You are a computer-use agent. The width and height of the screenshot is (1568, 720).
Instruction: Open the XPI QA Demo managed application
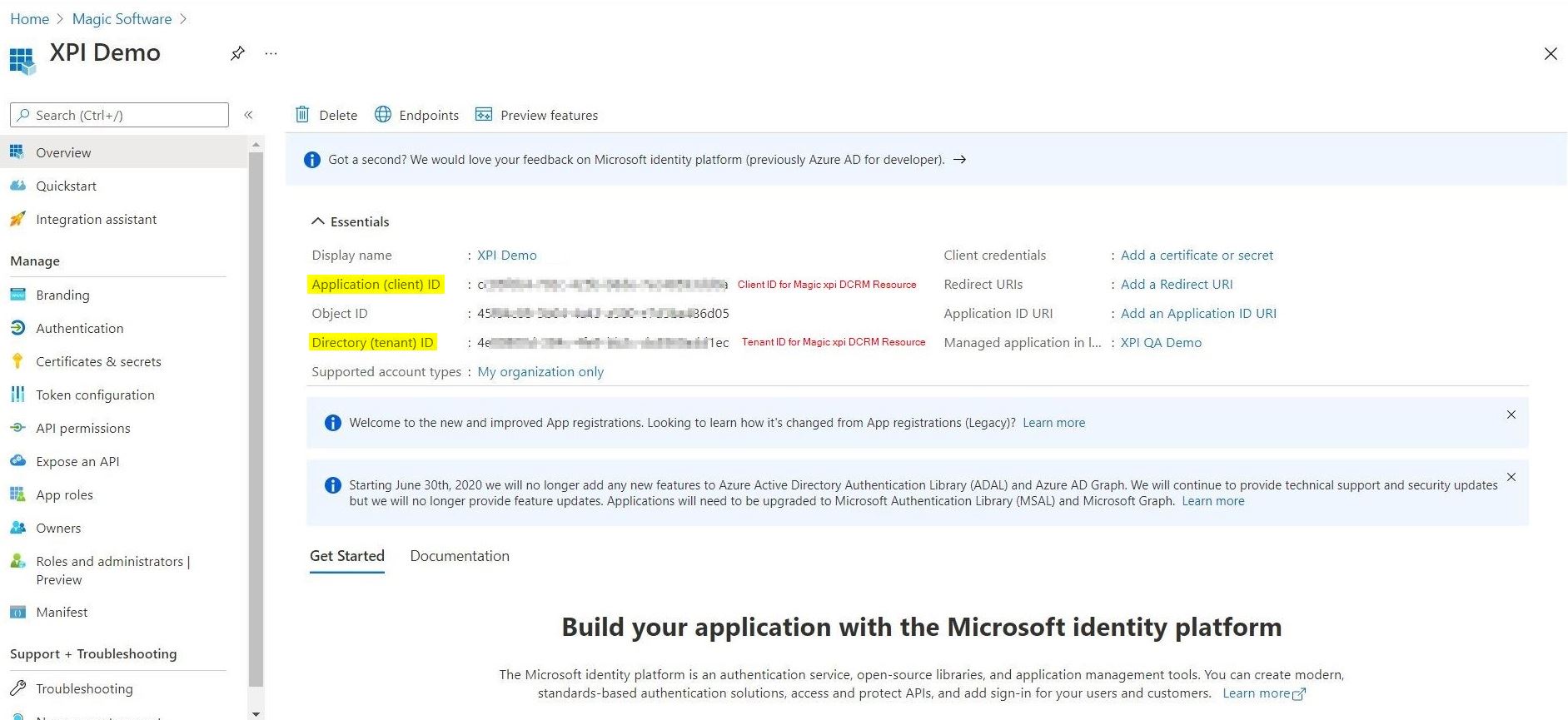tap(1161, 343)
